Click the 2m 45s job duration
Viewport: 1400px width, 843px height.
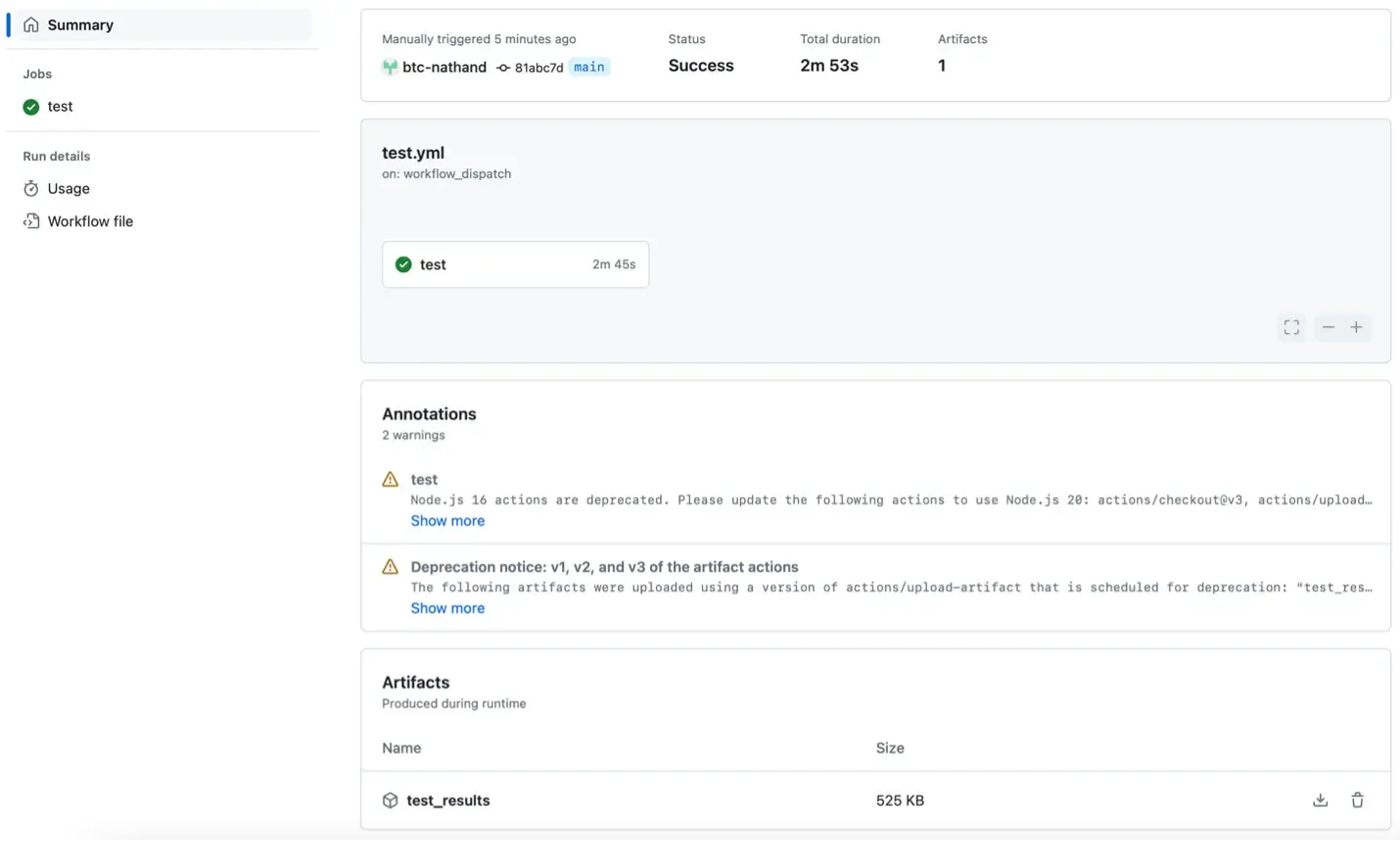(x=614, y=264)
